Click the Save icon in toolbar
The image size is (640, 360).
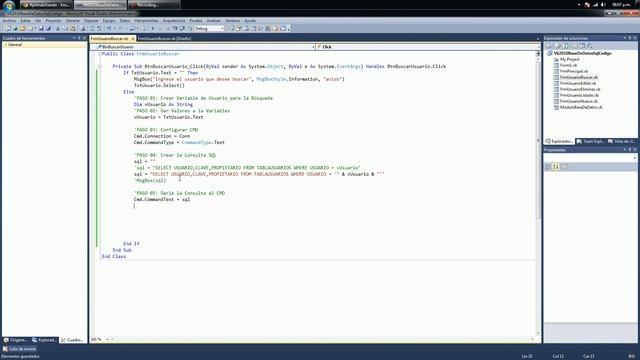[x=41, y=29]
